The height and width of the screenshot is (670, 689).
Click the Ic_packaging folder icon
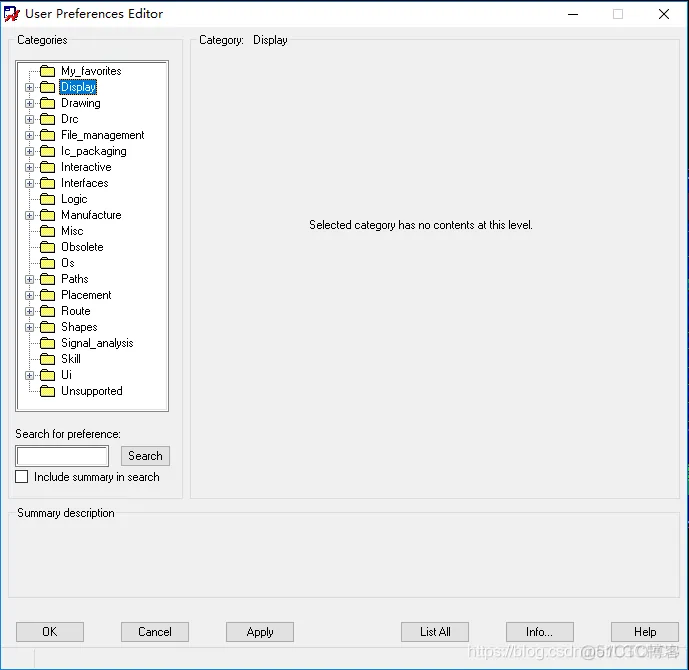[x=47, y=151]
